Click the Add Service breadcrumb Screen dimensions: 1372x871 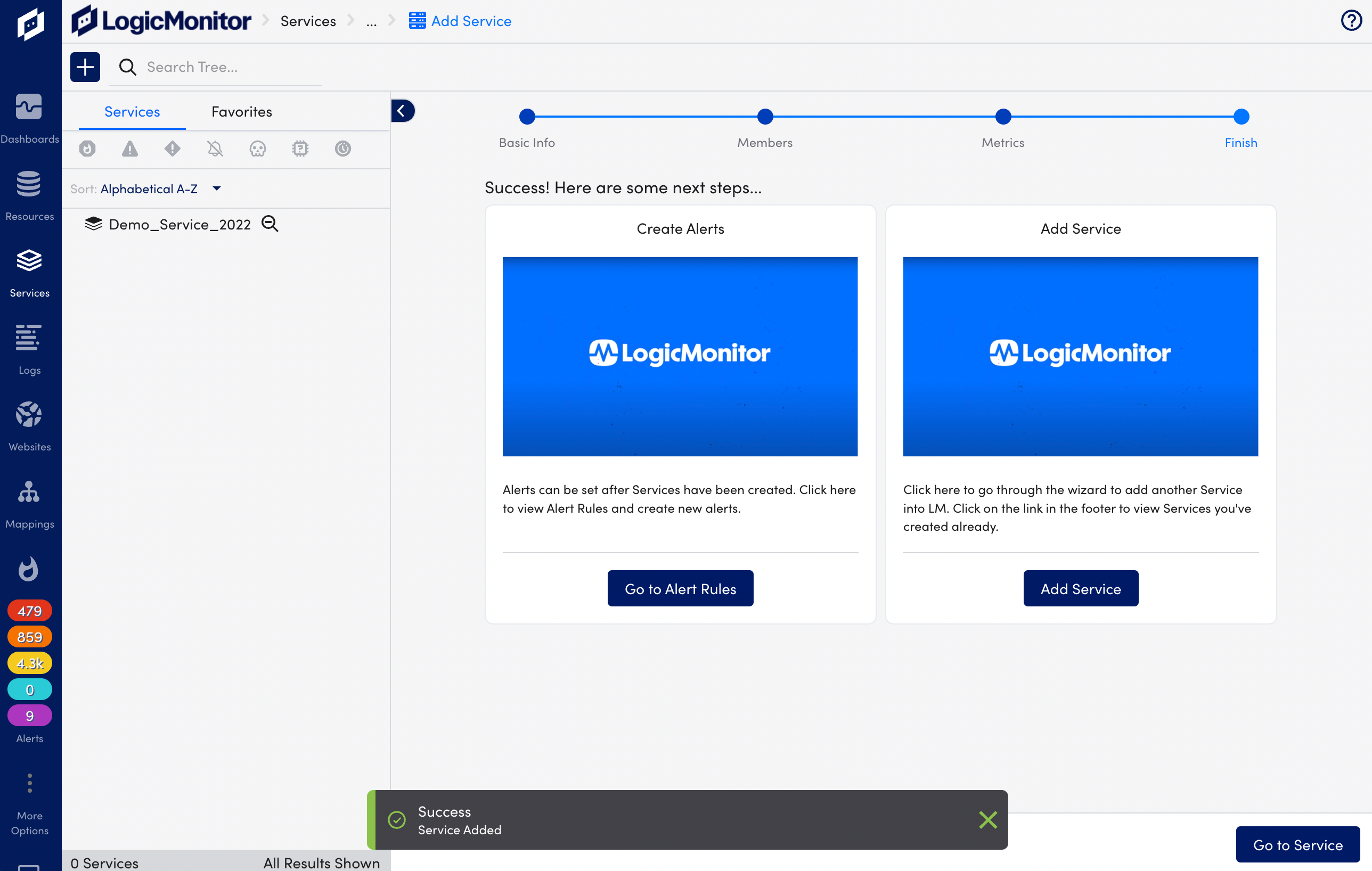pyautogui.click(x=460, y=21)
